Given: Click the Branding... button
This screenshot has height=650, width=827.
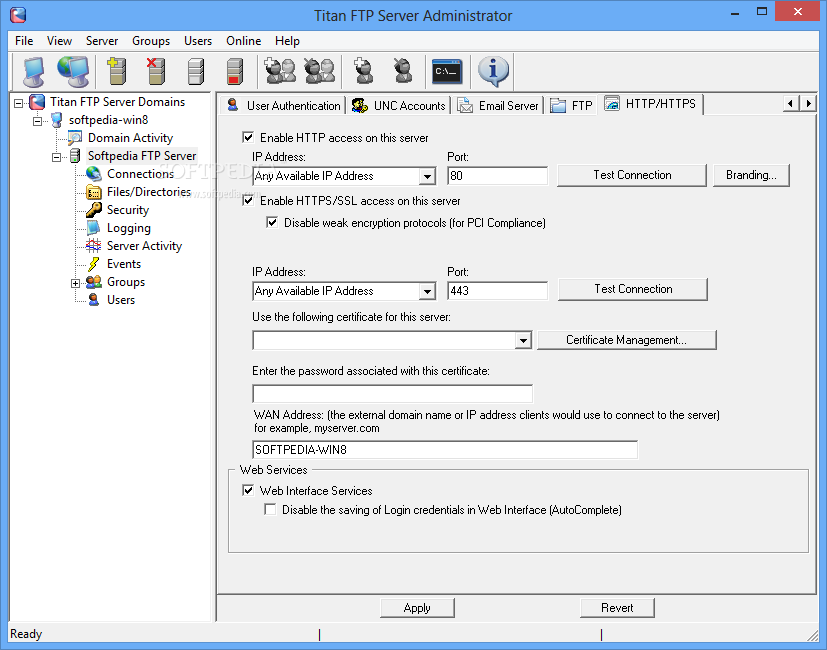Looking at the screenshot, I should pyautogui.click(x=751, y=175).
